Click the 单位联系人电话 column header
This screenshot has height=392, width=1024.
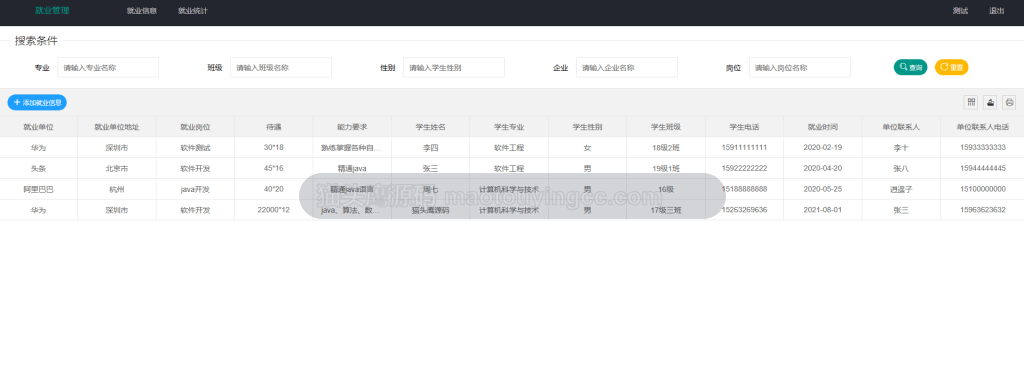983,127
